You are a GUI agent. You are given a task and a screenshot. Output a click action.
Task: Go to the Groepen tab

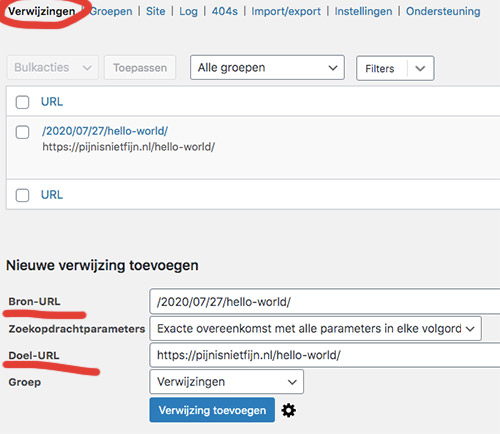[111, 11]
